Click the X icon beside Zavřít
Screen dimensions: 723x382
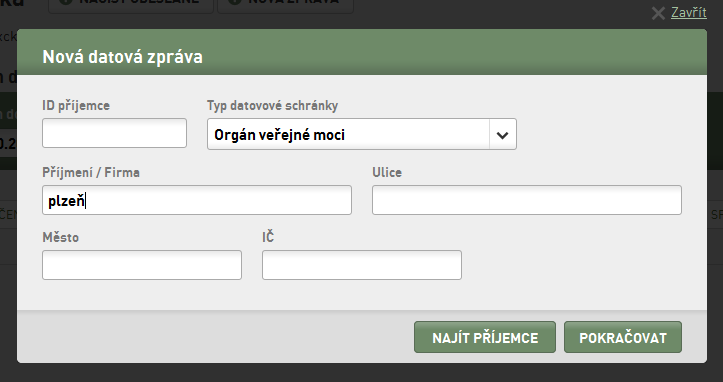click(x=658, y=13)
